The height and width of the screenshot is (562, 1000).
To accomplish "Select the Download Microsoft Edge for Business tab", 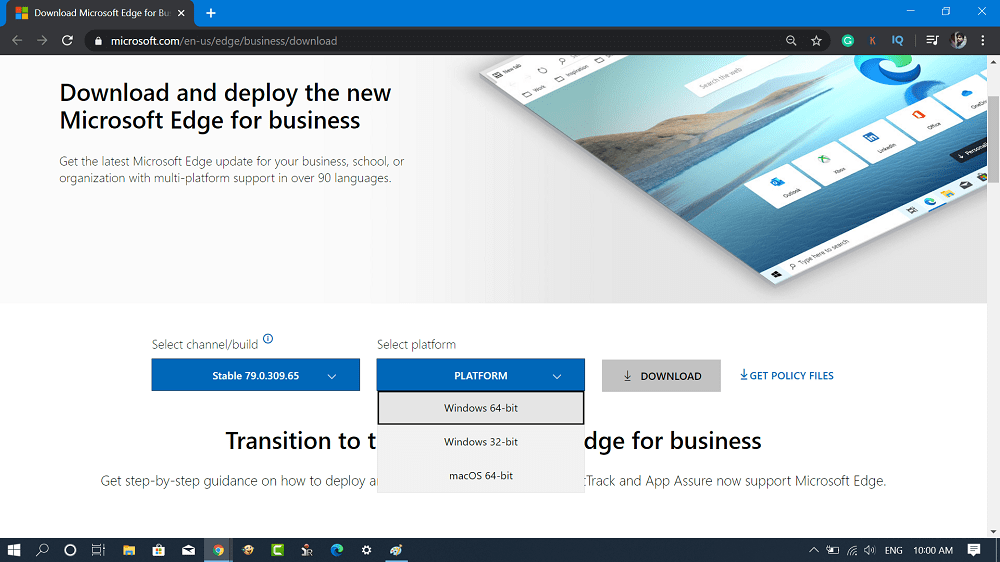I will point(99,13).
